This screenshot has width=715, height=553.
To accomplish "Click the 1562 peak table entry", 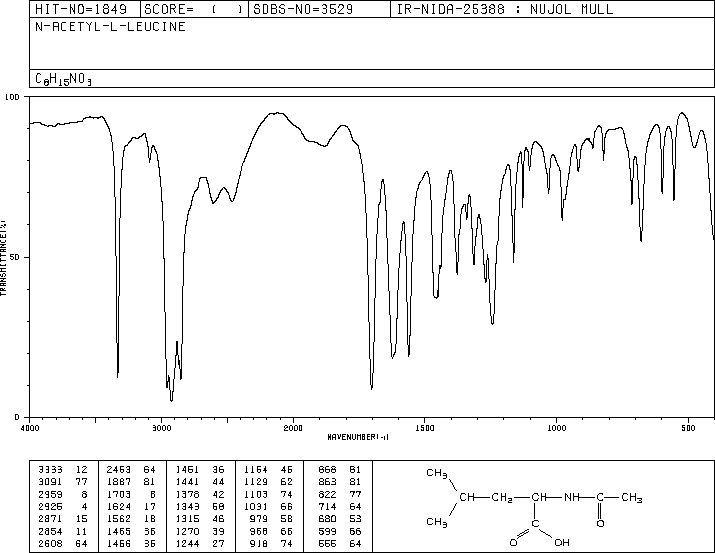I will pyautogui.click(x=119, y=519).
